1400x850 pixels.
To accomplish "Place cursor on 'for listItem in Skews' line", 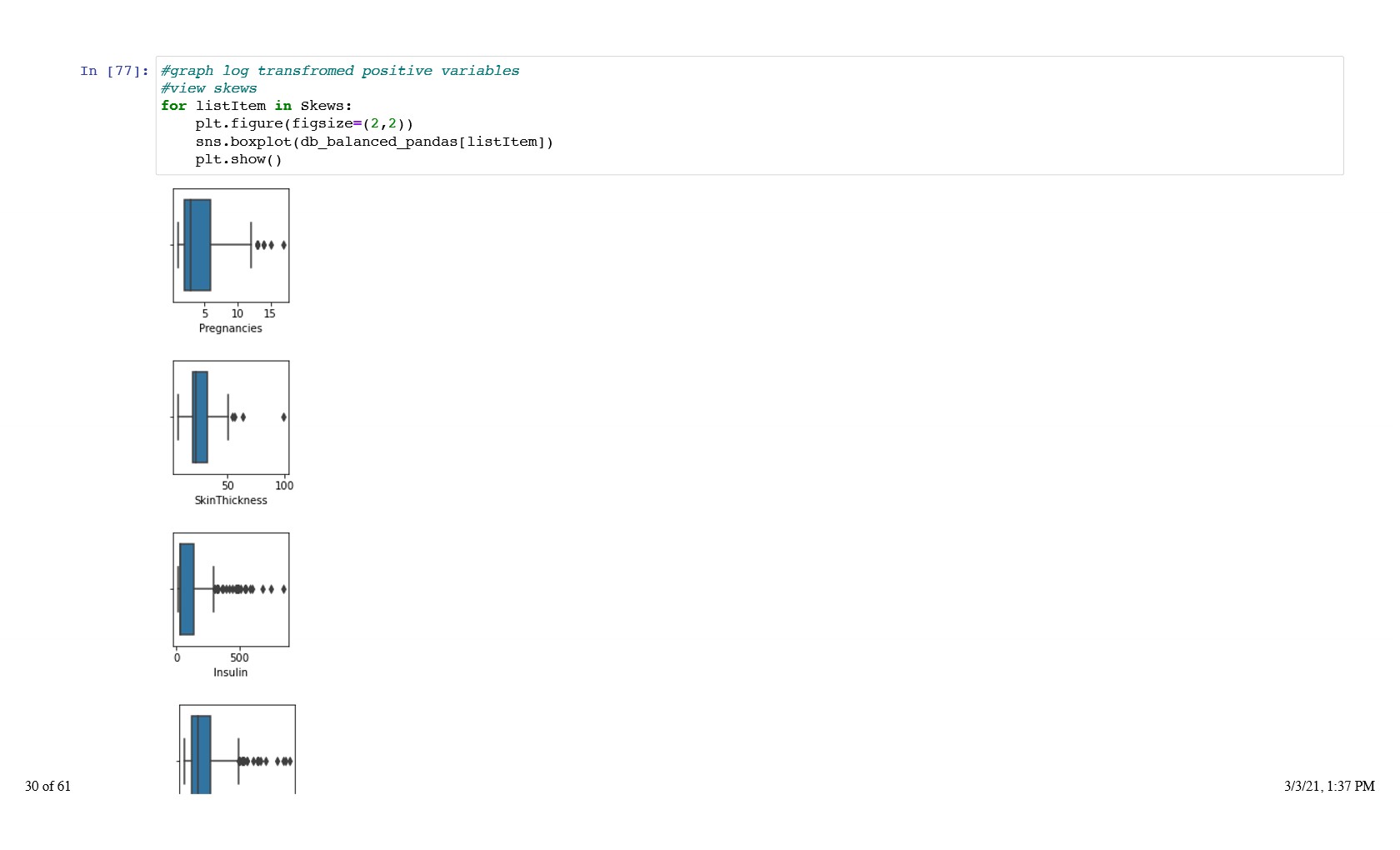I will coord(257,106).
